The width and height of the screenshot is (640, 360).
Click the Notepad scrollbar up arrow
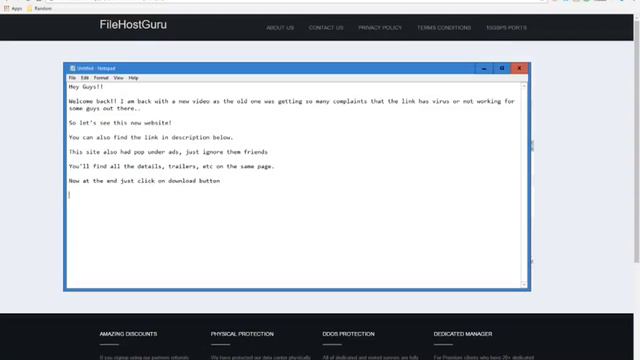click(x=524, y=86)
